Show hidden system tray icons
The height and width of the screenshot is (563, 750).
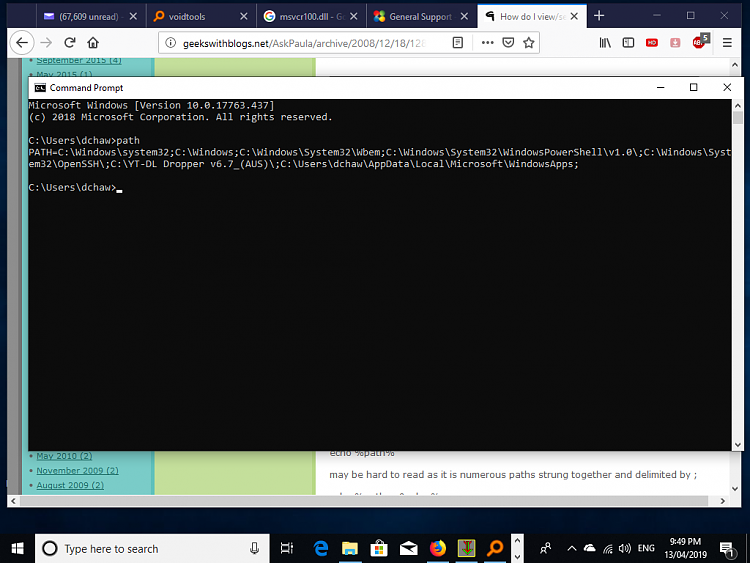572,548
